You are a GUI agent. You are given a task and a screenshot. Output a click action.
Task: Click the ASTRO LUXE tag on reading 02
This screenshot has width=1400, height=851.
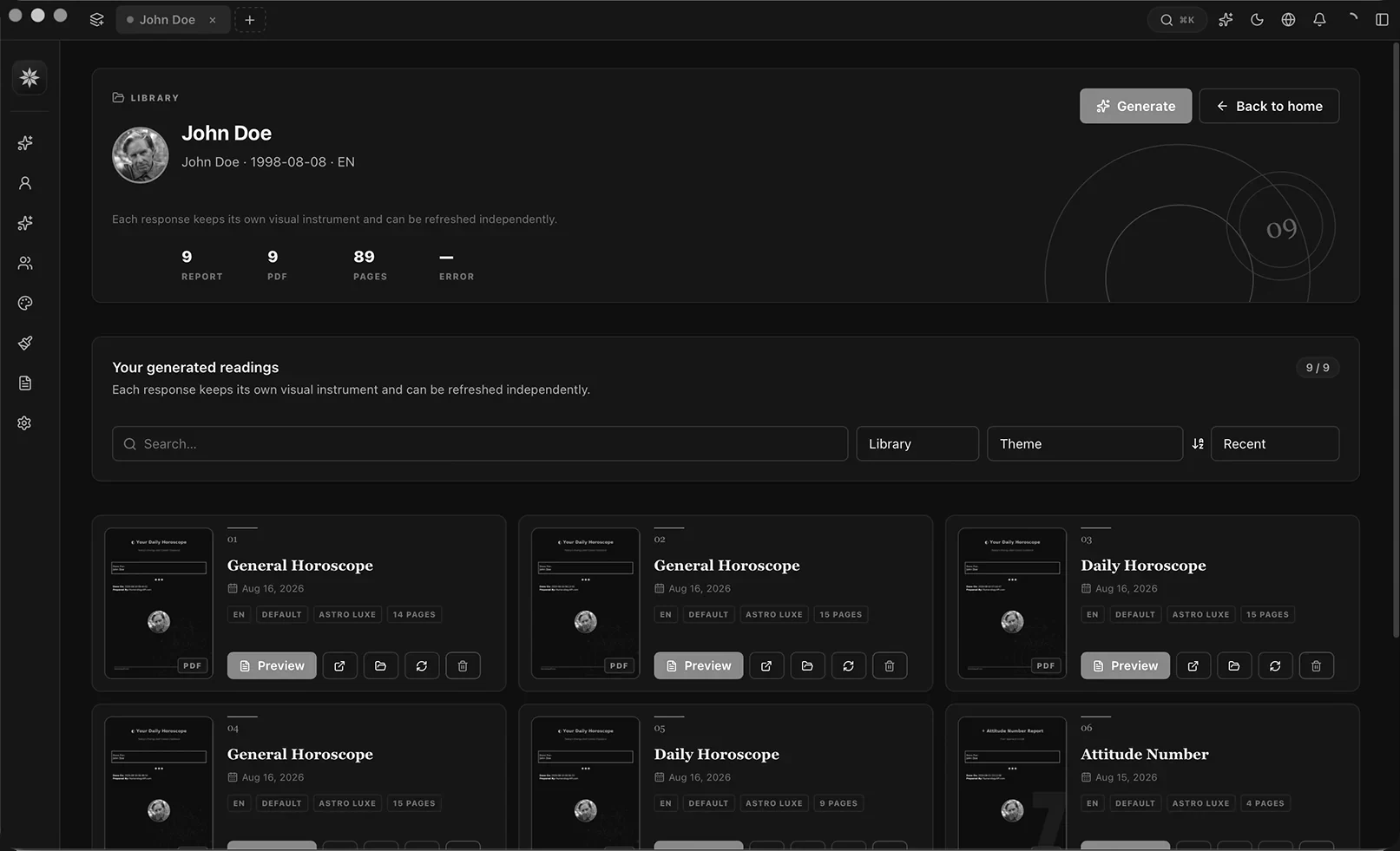(x=774, y=614)
